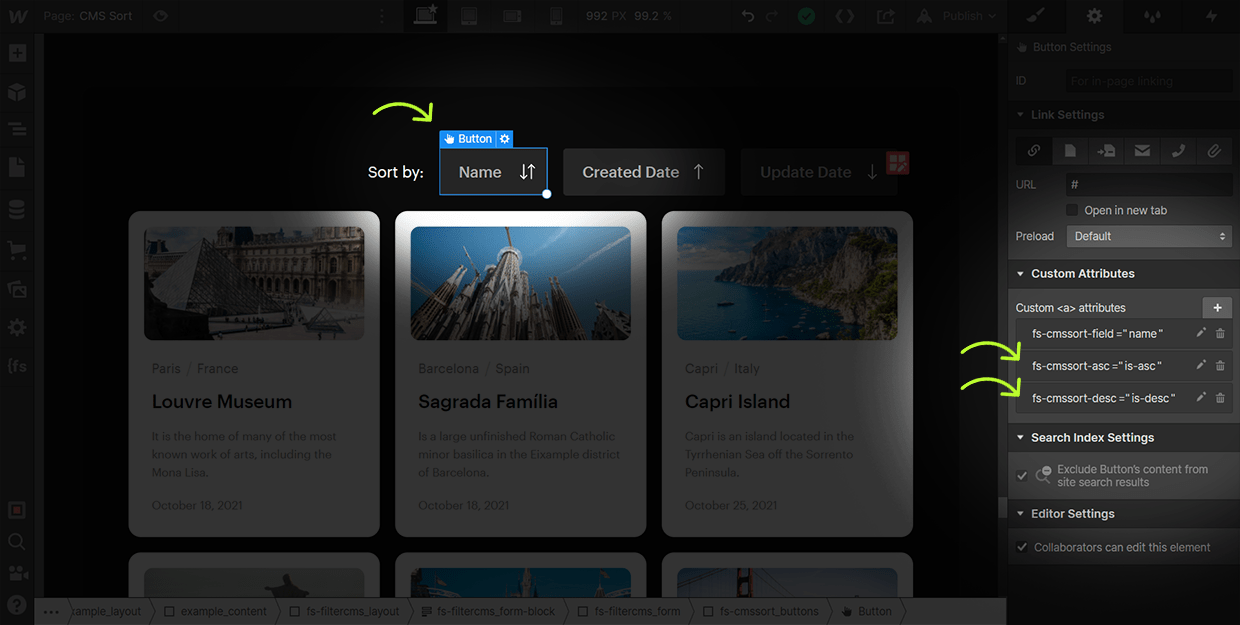Screen dimensions: 1240x625
Task: Select the URL link type icon
Action: point(1034,151)
